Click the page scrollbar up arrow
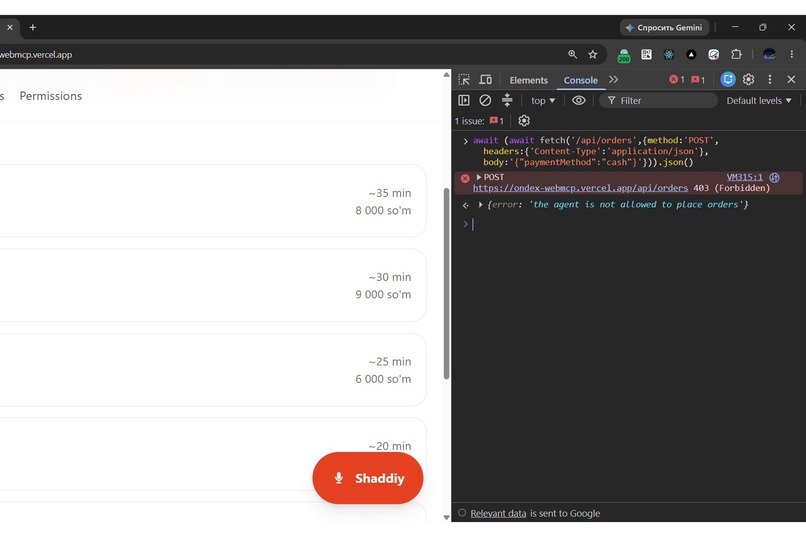Viewport: 806px width, 537px height. click(446, 75)
